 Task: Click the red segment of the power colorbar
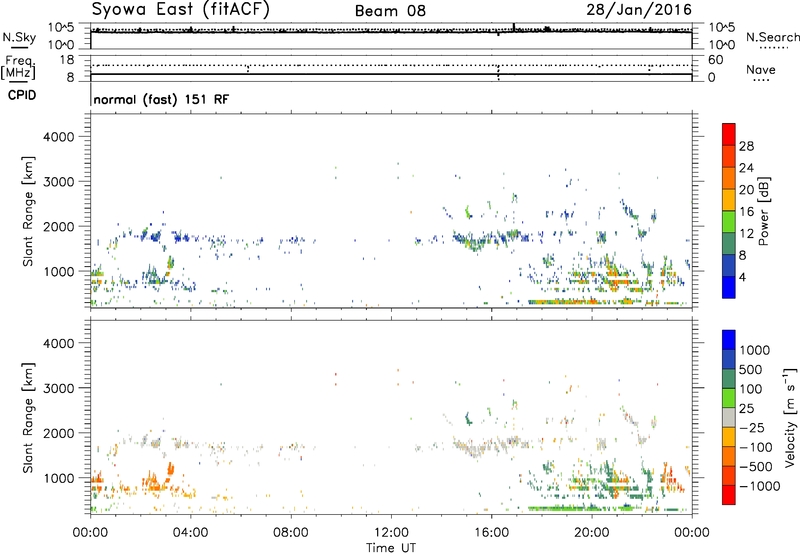tap(729, 134)
